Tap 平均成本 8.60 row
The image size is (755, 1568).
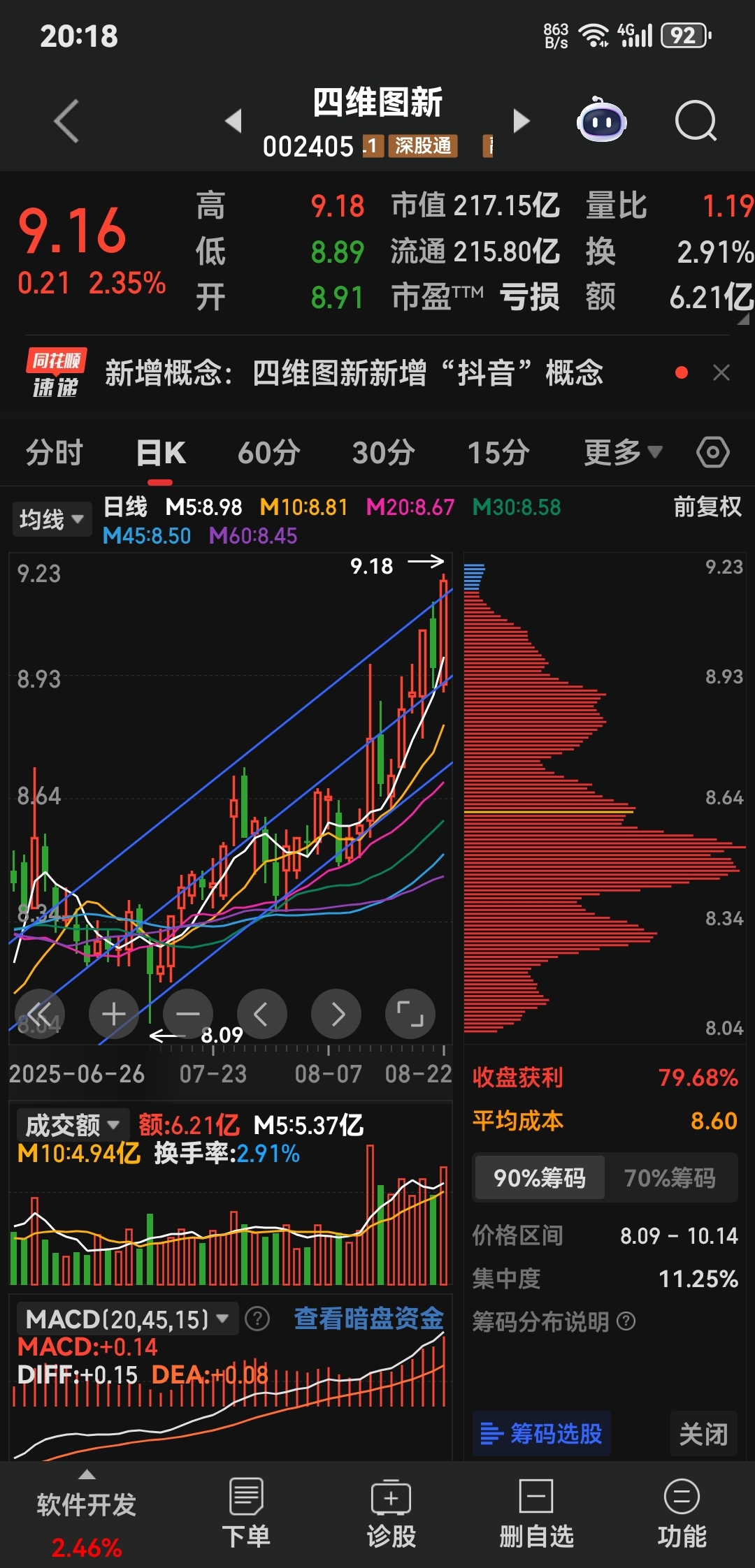(x=605, y=1121)
